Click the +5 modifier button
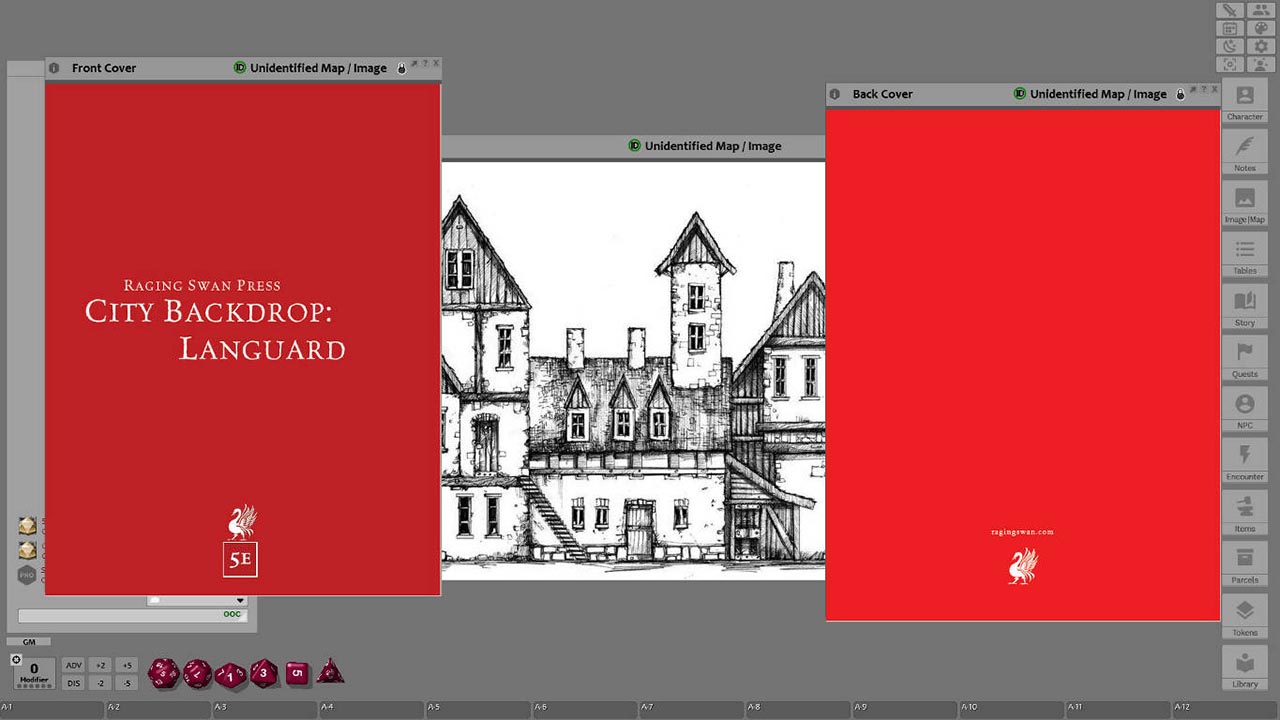The height and width of the screenshot is (720, 1280). 126,665
